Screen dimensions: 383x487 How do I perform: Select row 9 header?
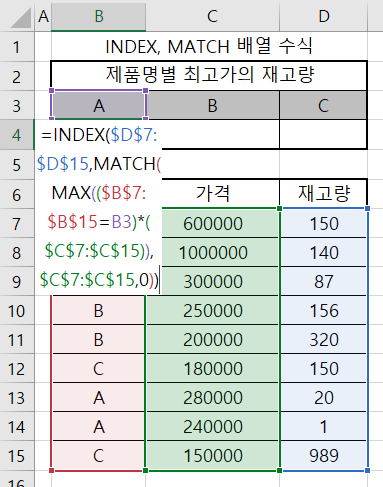[17, 281]
